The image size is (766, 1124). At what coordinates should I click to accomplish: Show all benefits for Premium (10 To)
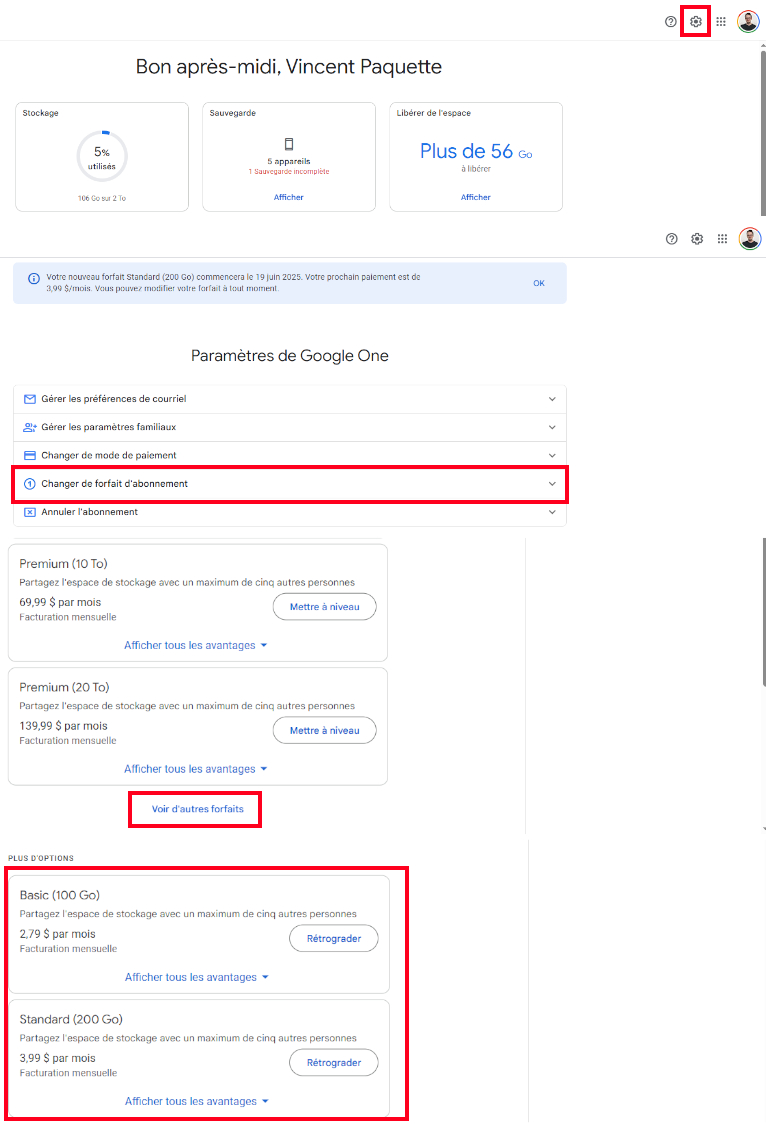(196, 645)
